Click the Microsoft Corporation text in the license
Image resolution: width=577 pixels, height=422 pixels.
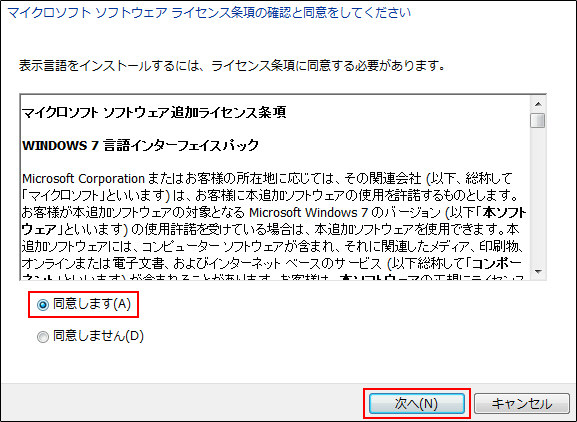(x=83, y=179)
